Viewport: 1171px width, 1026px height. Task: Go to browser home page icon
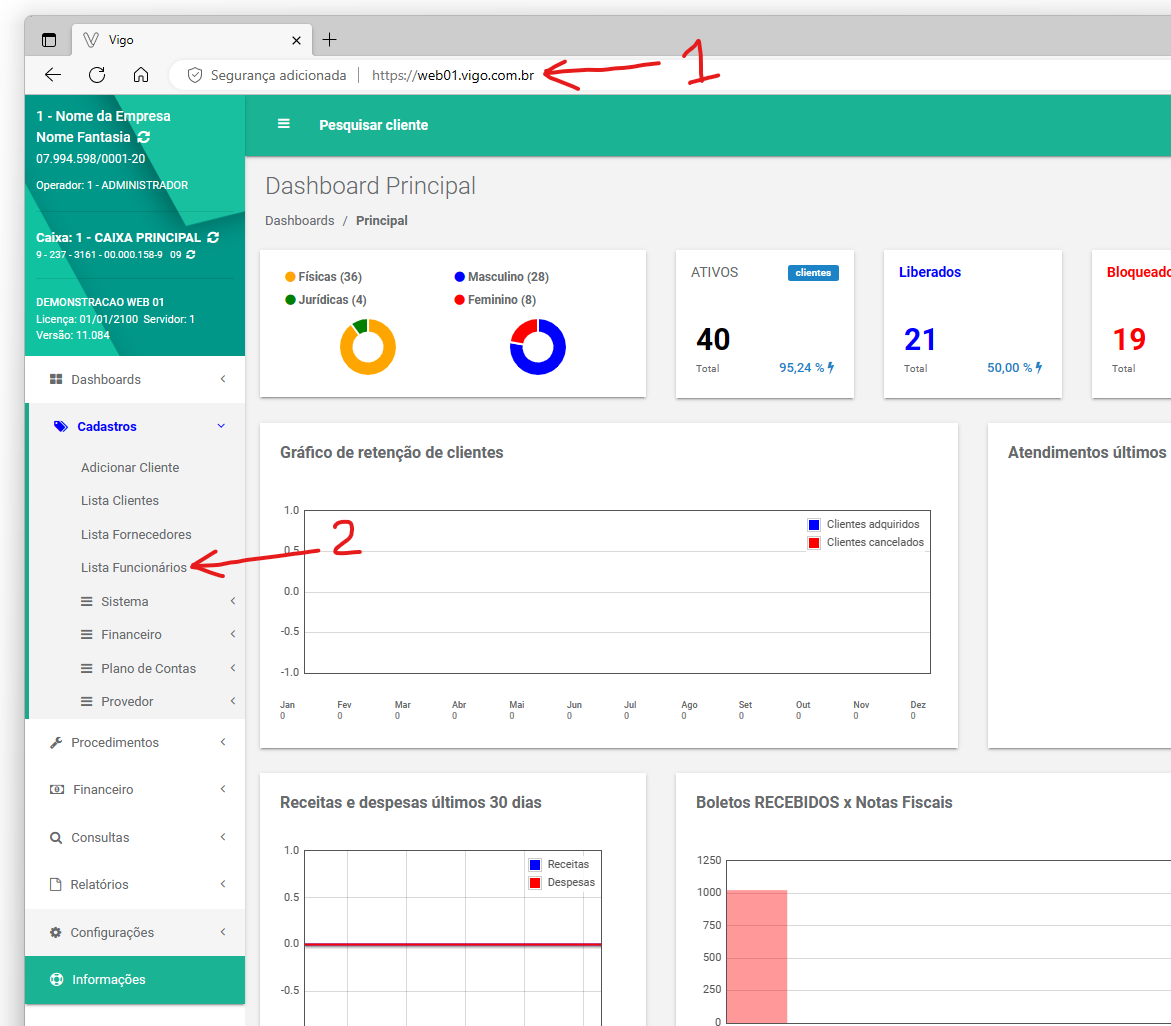(140, 75)
